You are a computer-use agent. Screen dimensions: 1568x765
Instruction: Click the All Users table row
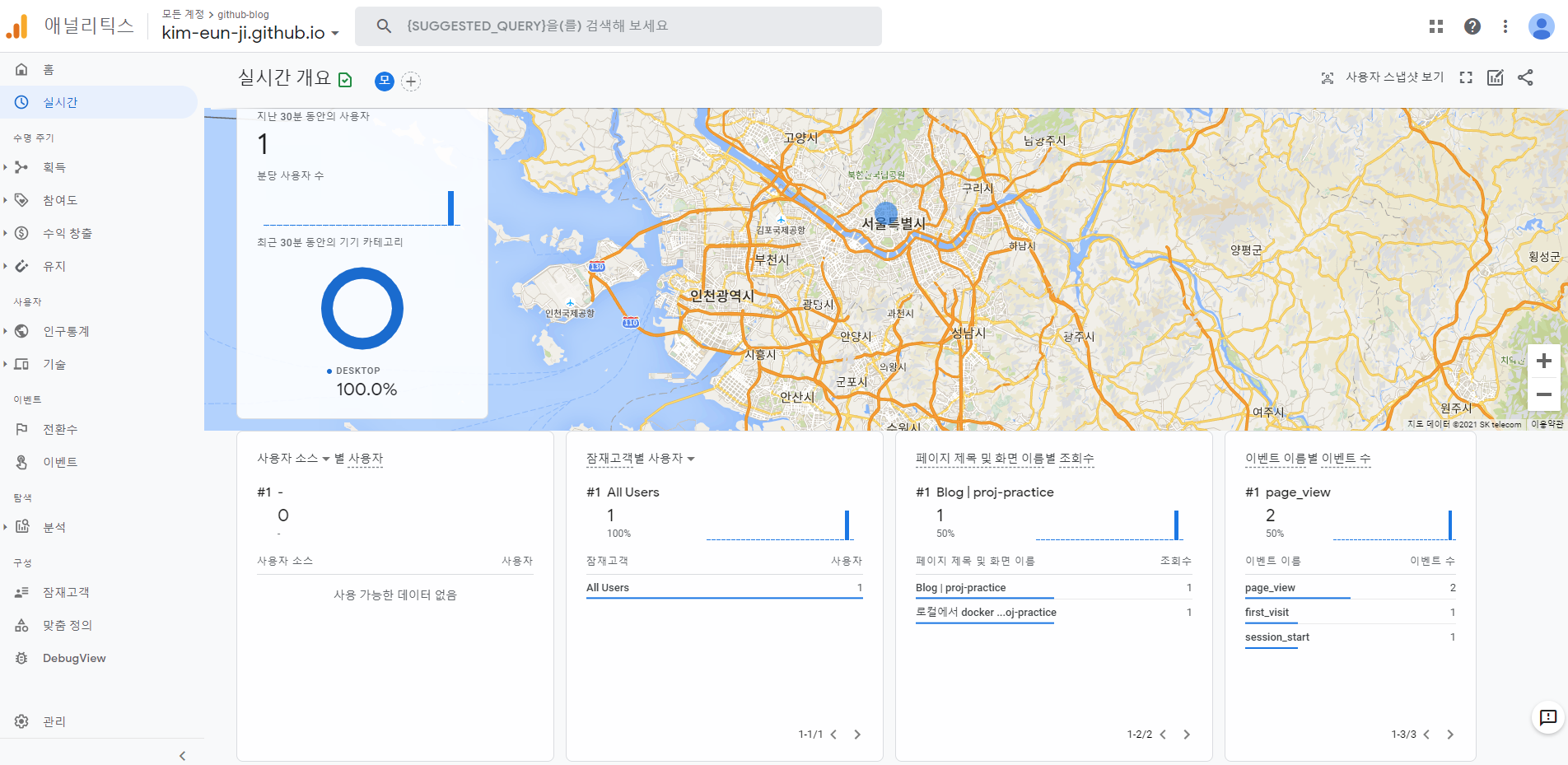(725, 587)
